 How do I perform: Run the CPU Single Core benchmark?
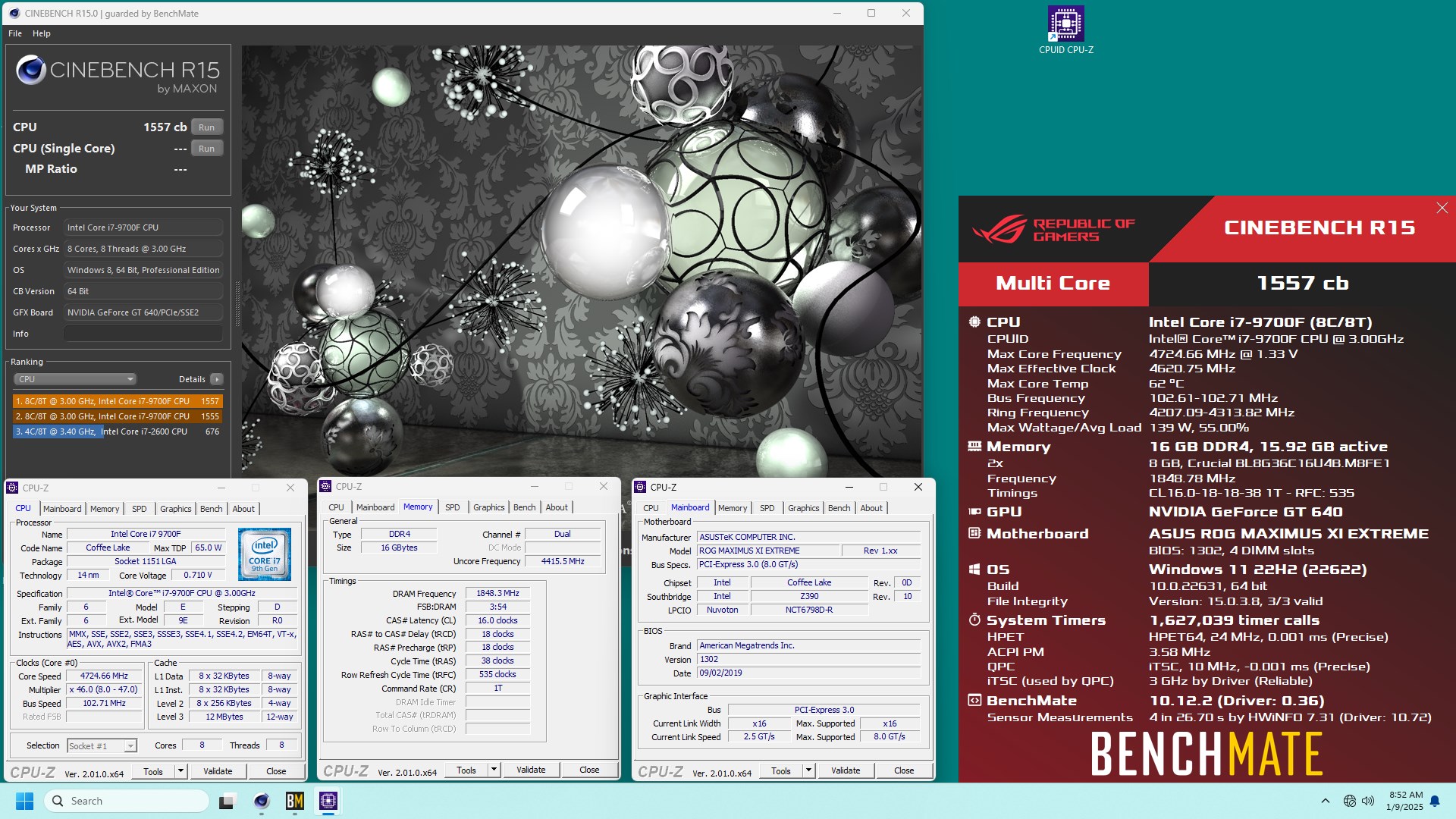206,149
